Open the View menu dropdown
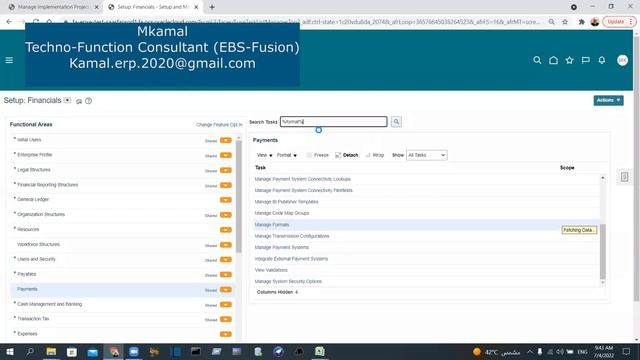 pyautogui.click(x=264, y=155)
